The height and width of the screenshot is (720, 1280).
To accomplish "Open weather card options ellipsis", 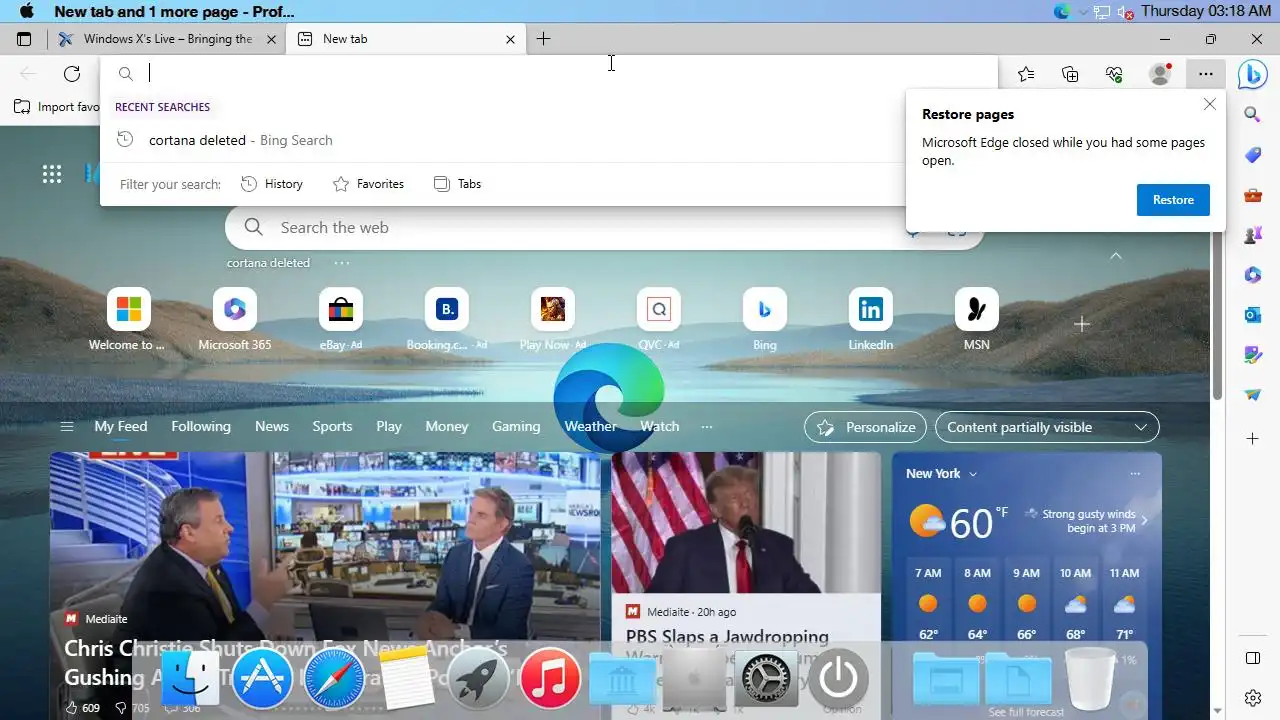I will tap(1135, 474).
